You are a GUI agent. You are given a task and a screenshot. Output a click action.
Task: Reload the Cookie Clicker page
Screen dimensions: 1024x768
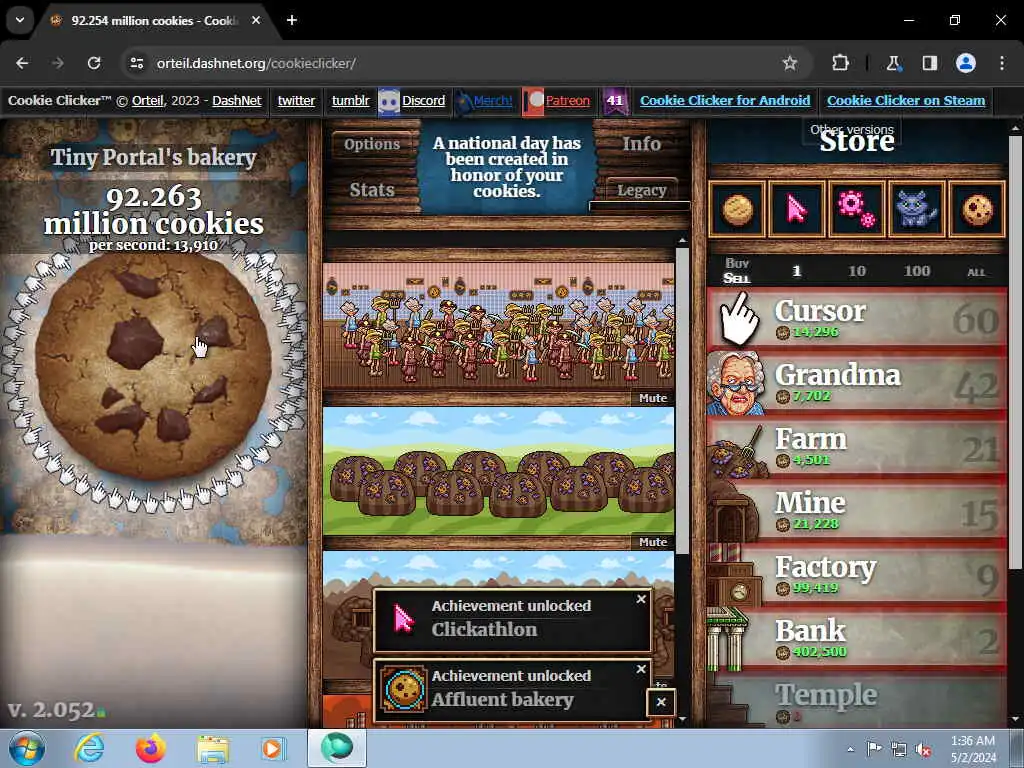coord(94,63)
